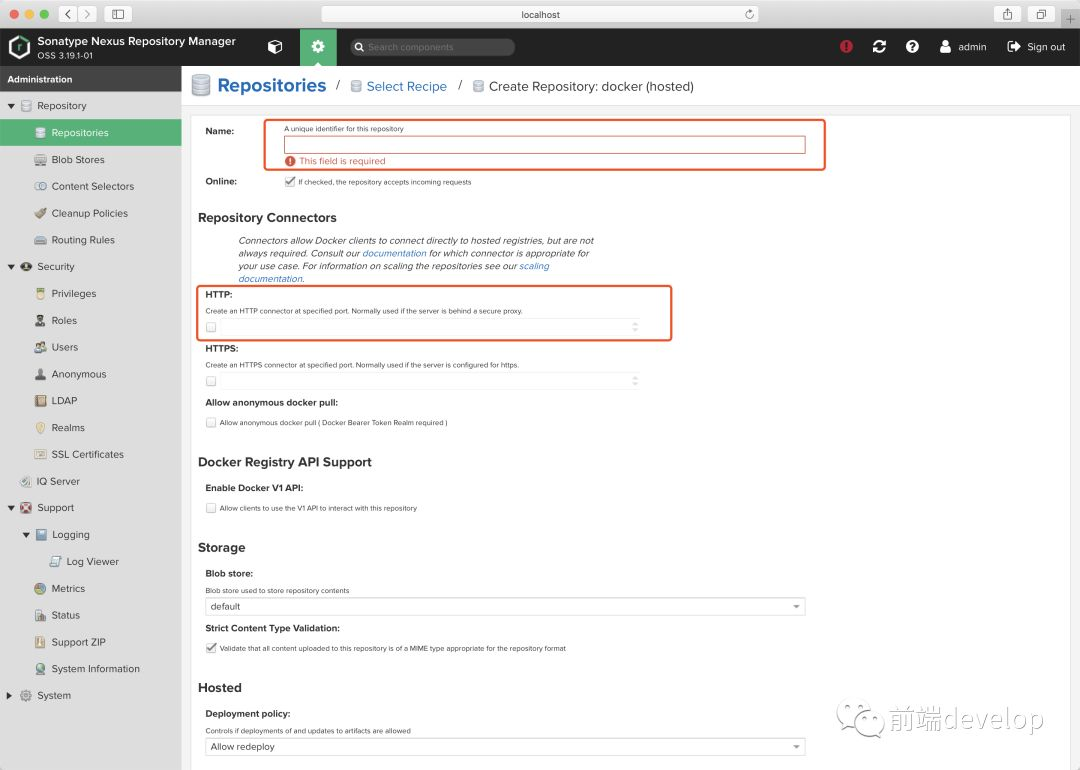Click the HTTPS port stepper arrows
1080x770 pixels.
(x=635, y=381)
